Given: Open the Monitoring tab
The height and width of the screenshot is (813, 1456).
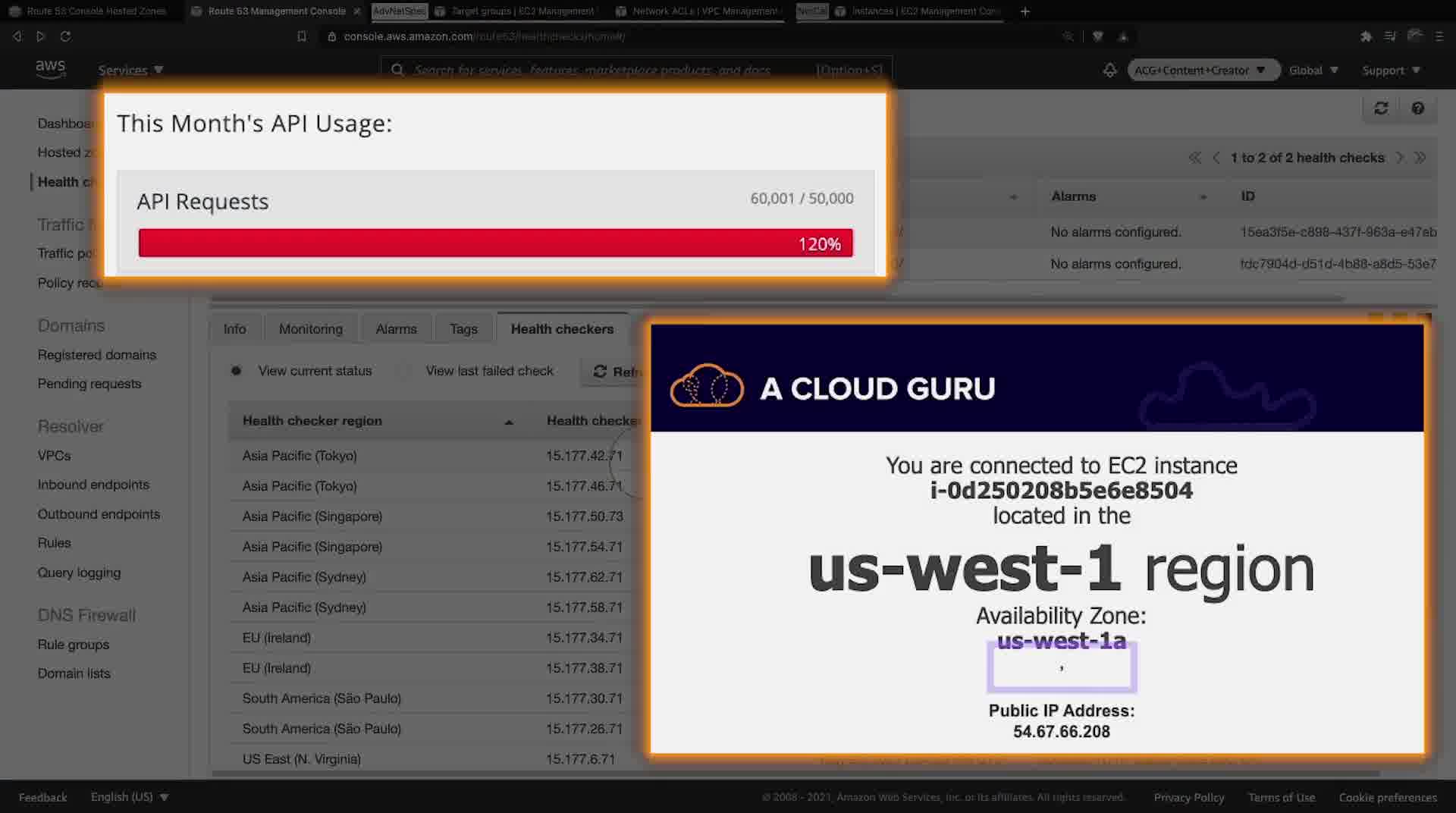Looking at the screenshot, I should click(311, 329).
